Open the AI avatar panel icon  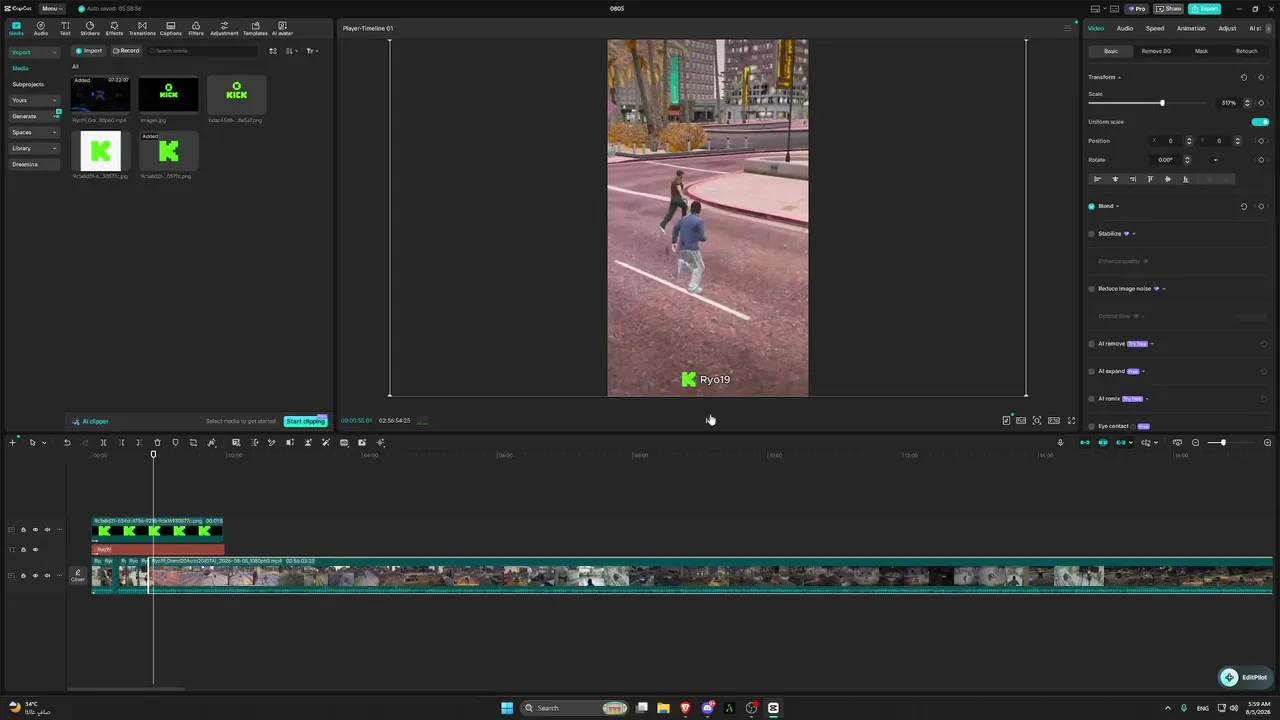coord(282,28)
